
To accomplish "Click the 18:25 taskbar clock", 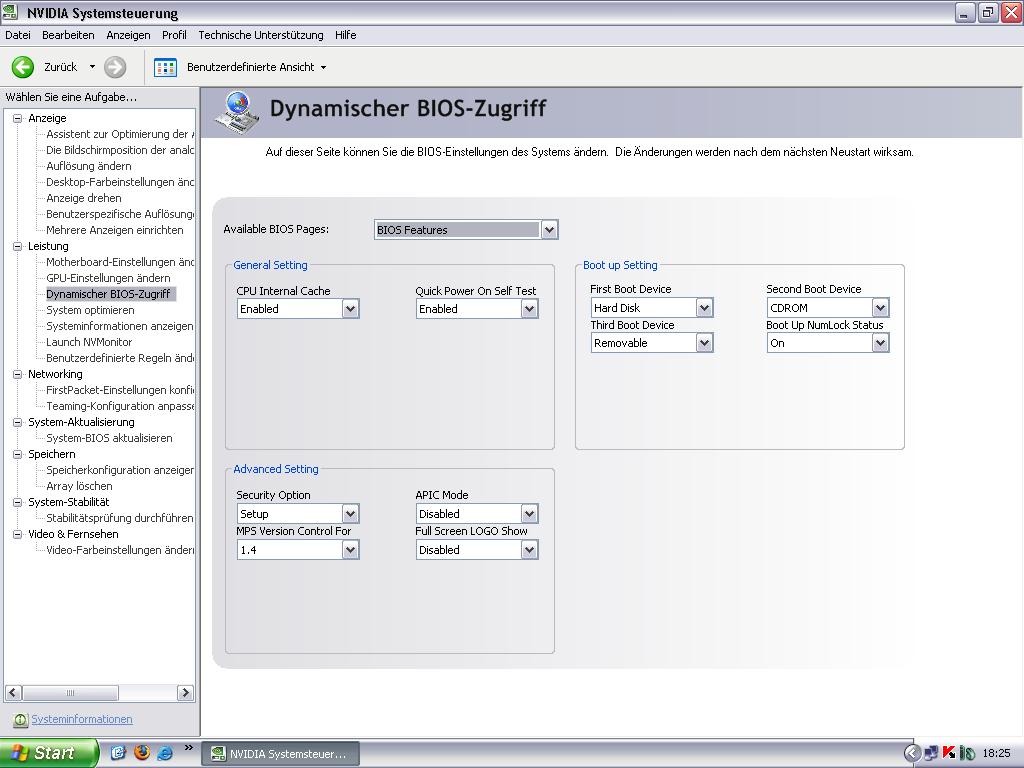I will coord(997,754).
